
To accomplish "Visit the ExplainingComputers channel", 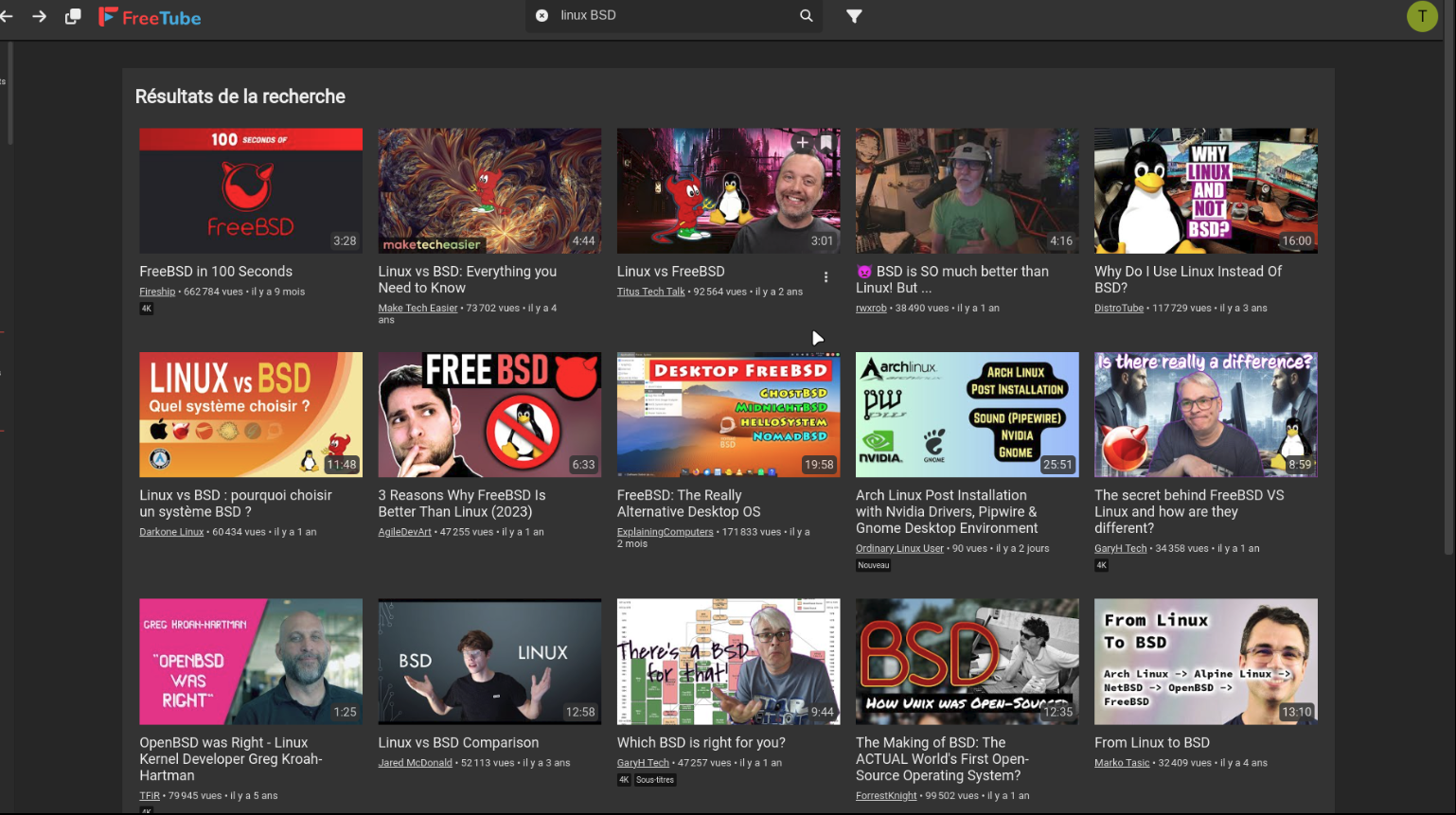I will click(x=665, y=532).
